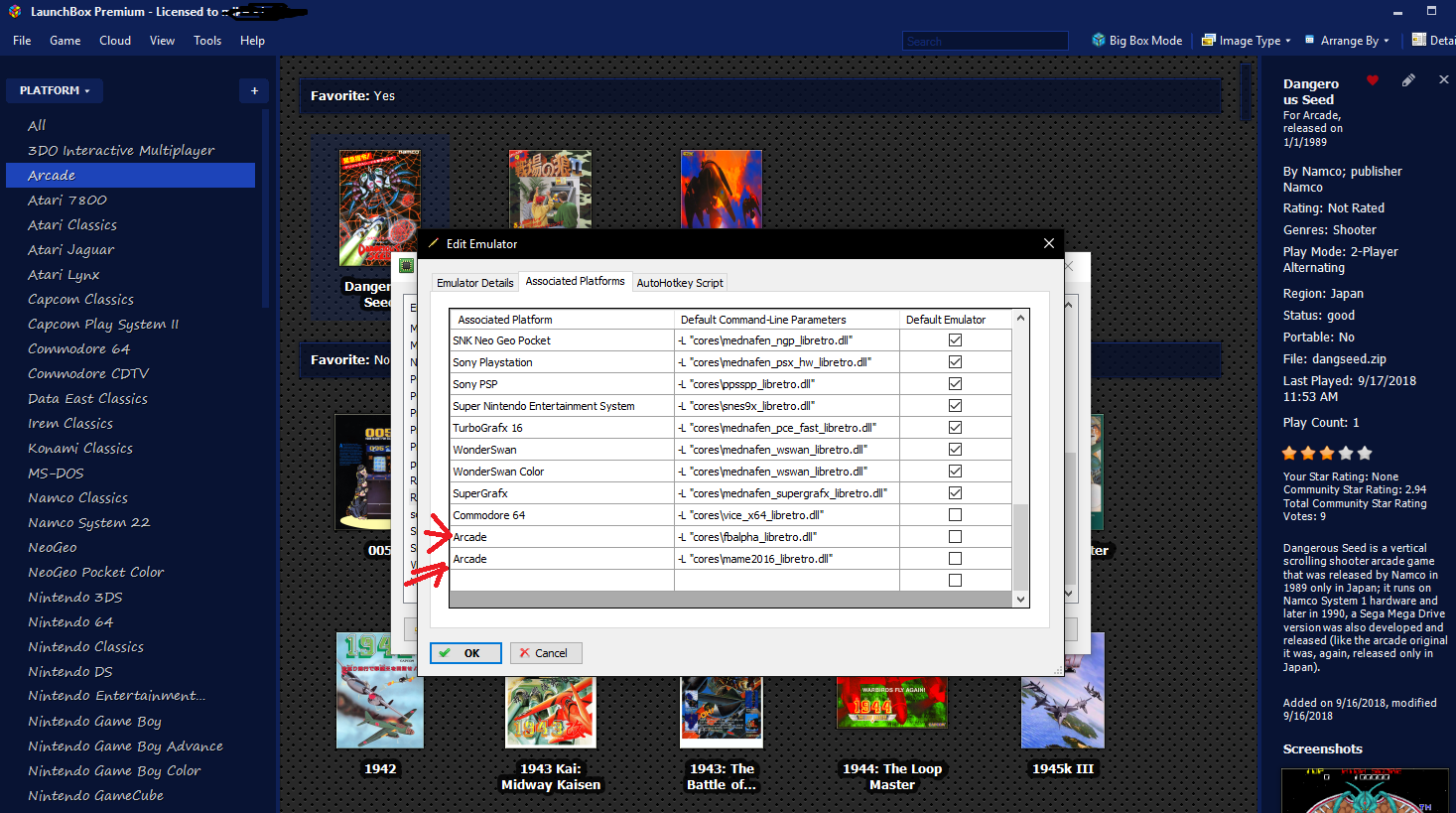Toggle the red heart favorite icon
The image size is (1456, 813).
pyautogui.click(x=1373, y=80)
